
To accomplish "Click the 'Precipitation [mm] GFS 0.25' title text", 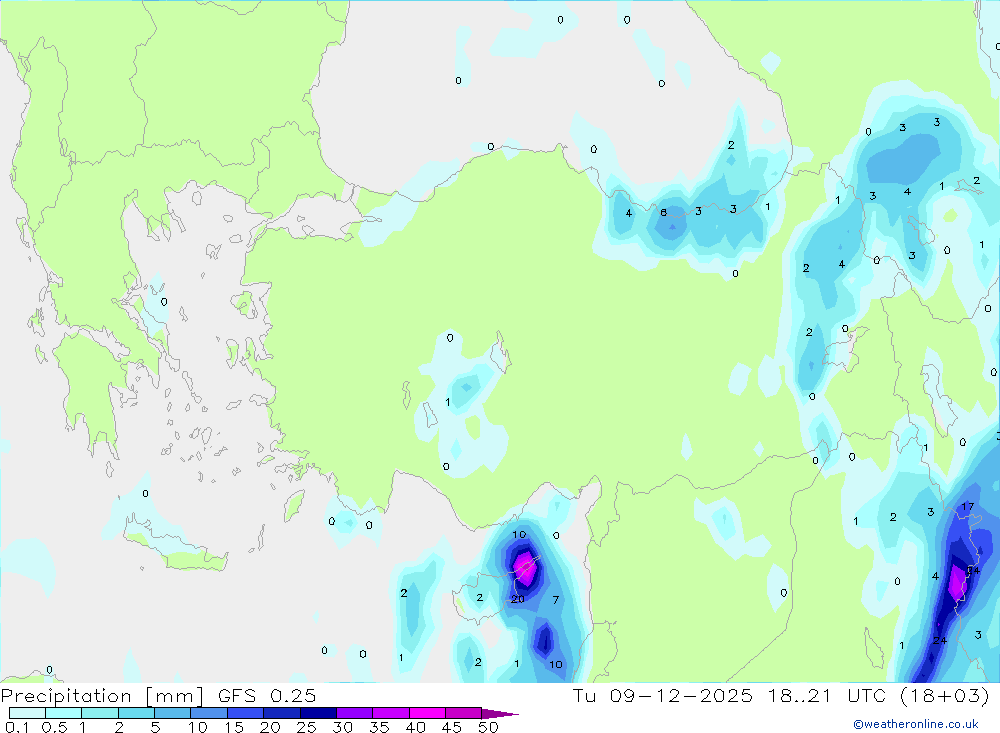I will pyautogui.click(x=158, y=696).
